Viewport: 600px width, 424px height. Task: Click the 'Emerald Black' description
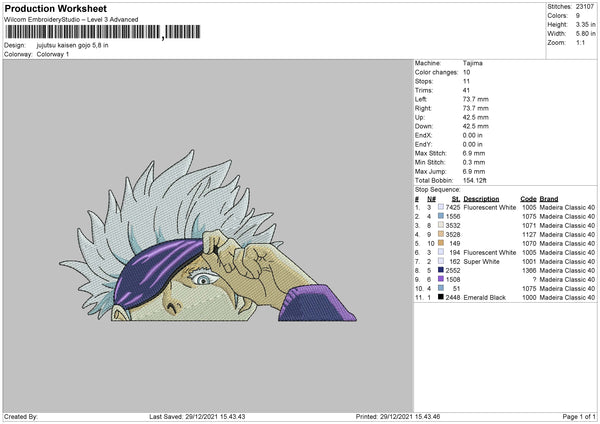pos(484,298)
